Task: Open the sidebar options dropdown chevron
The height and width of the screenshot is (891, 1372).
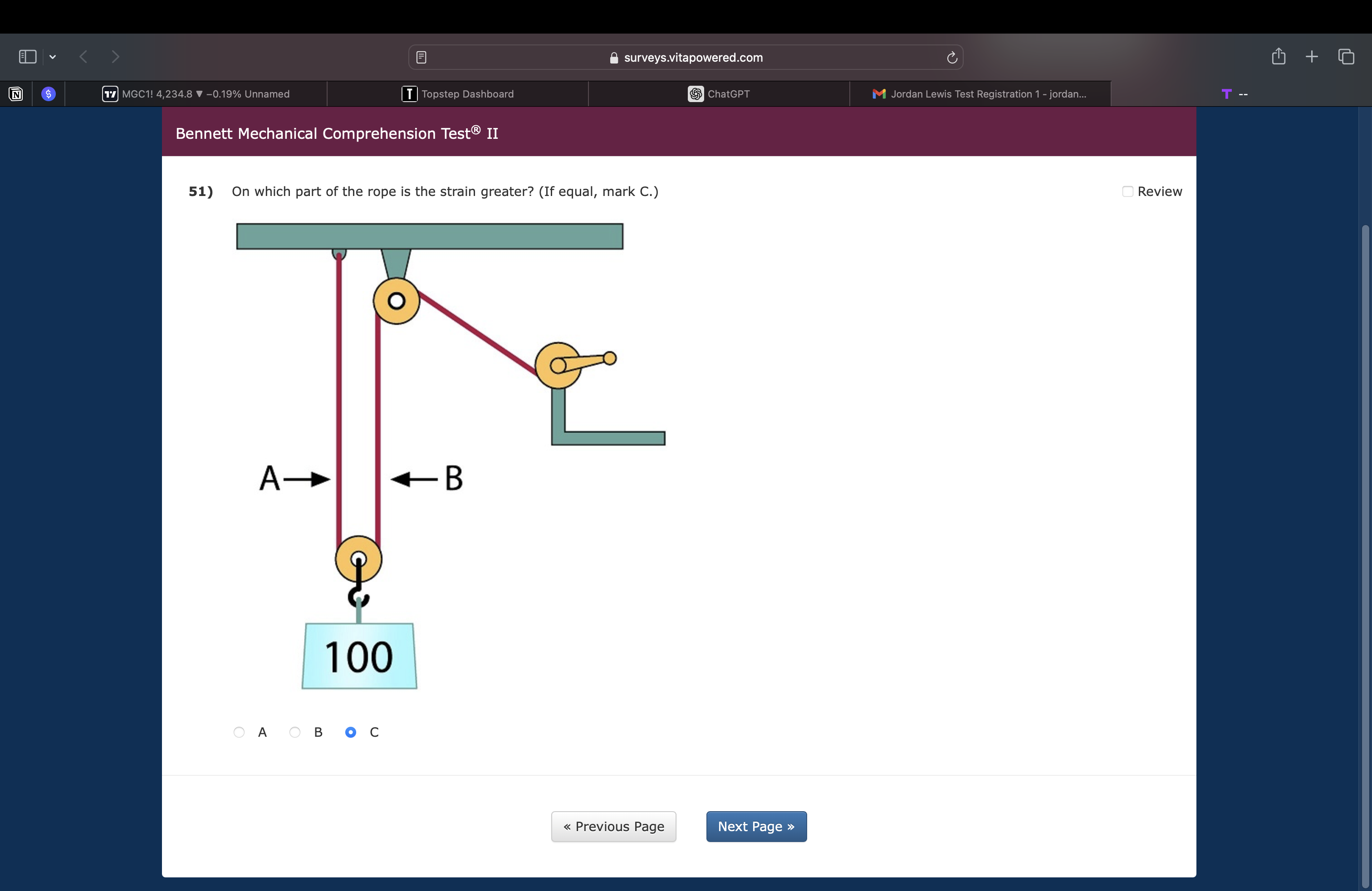Action: pyautogui.click(x=53, y=56)
